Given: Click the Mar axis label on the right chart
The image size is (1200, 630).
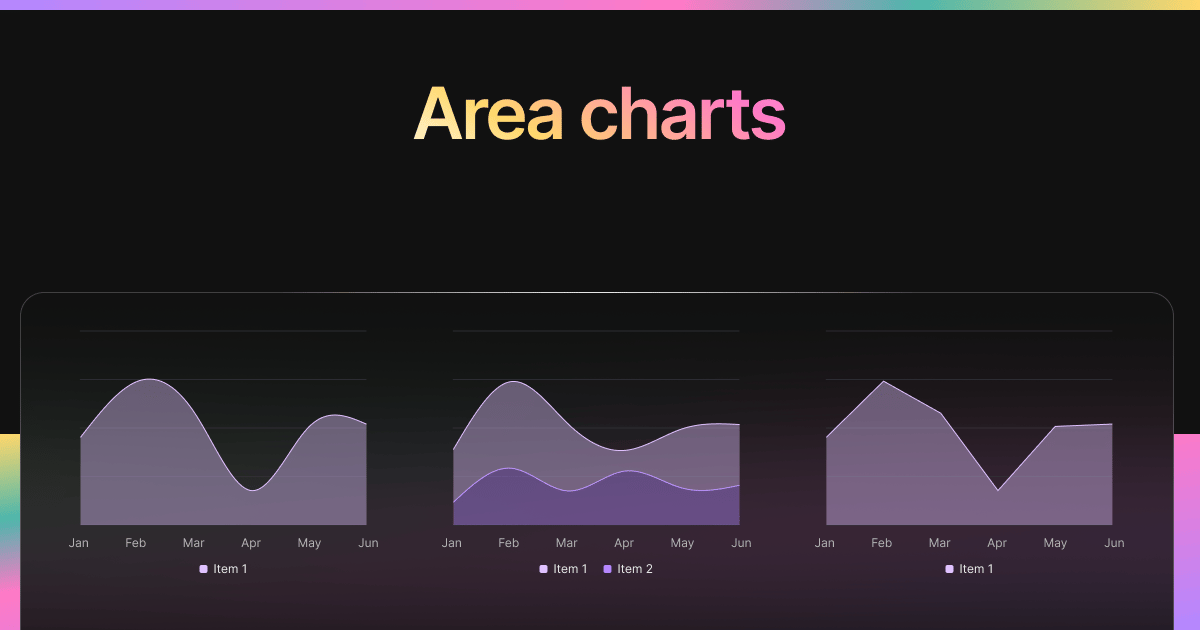Looking at the screenshot, I should (x=939, y=543).
